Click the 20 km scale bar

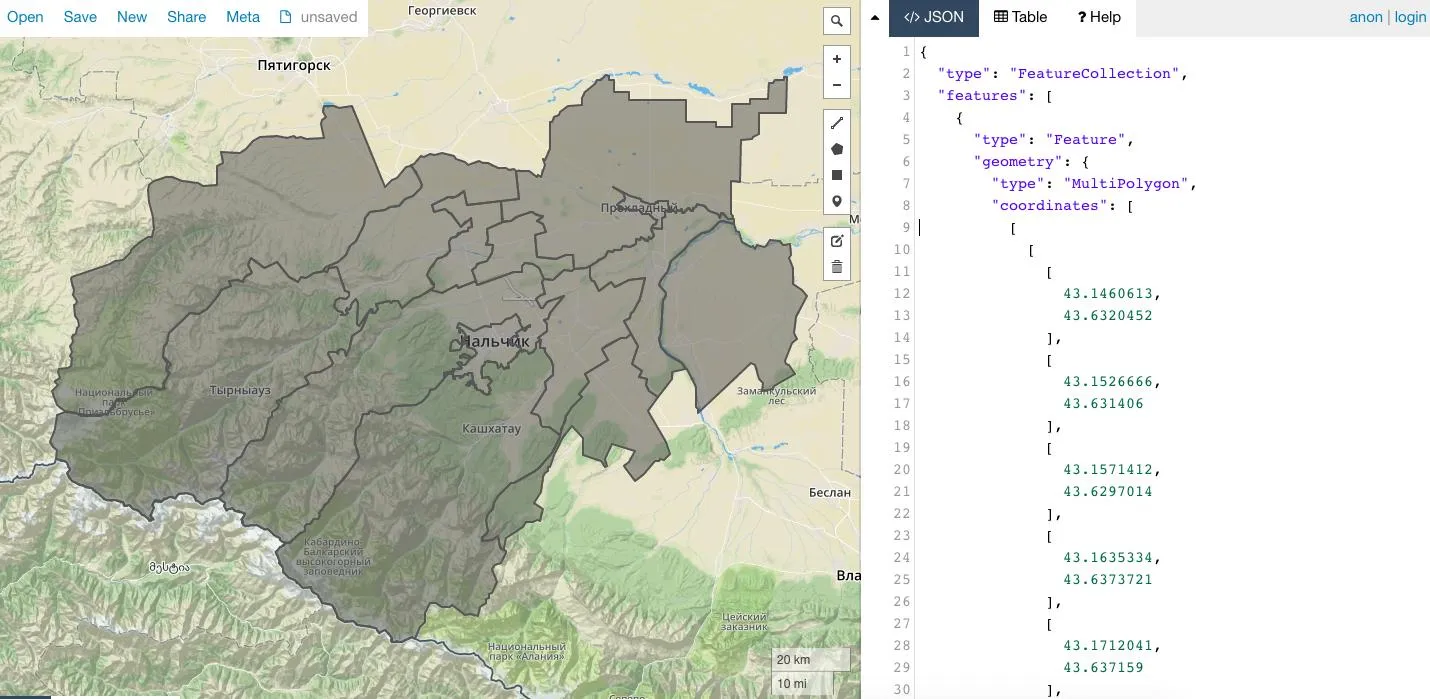pos(811,660)
